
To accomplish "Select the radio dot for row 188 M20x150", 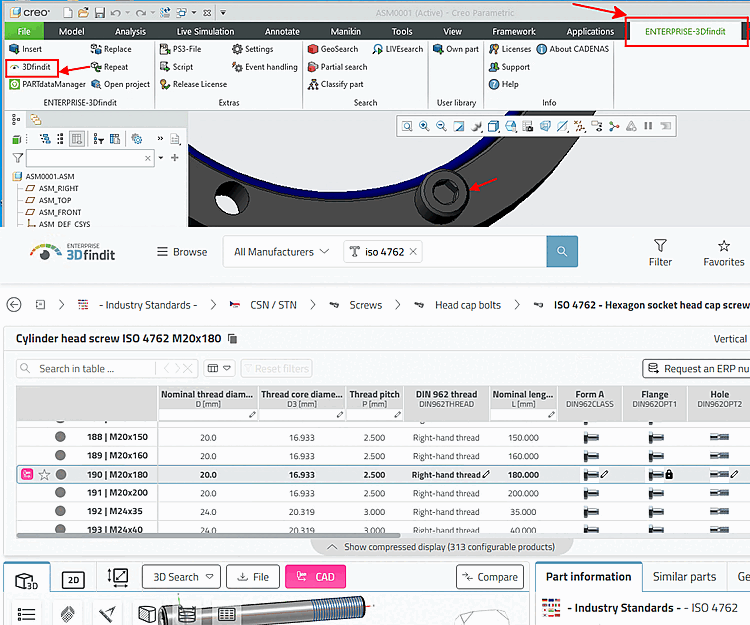I will (x=60, y=437).
